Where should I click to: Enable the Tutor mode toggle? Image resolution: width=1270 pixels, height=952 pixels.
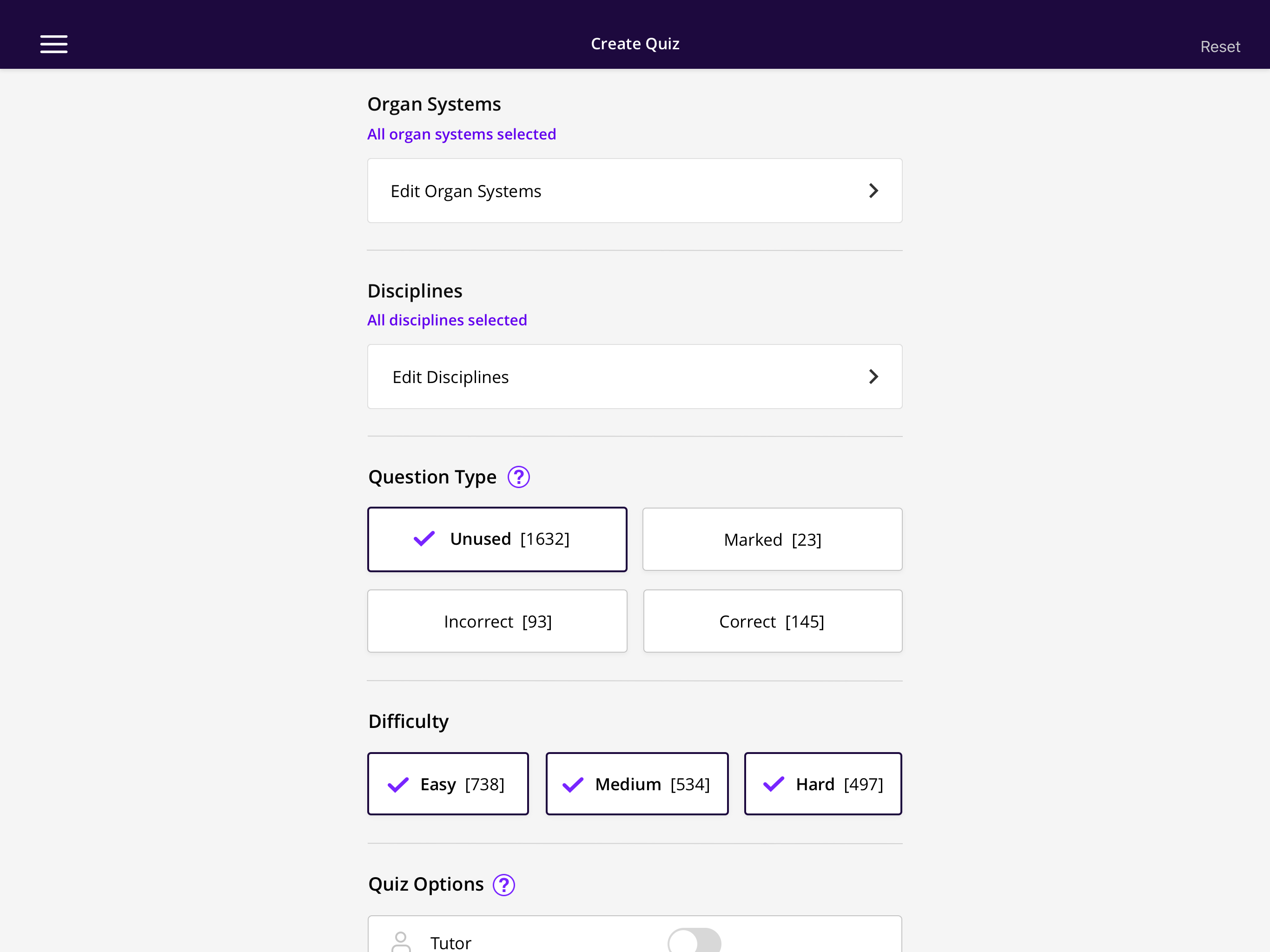(694, 940)
